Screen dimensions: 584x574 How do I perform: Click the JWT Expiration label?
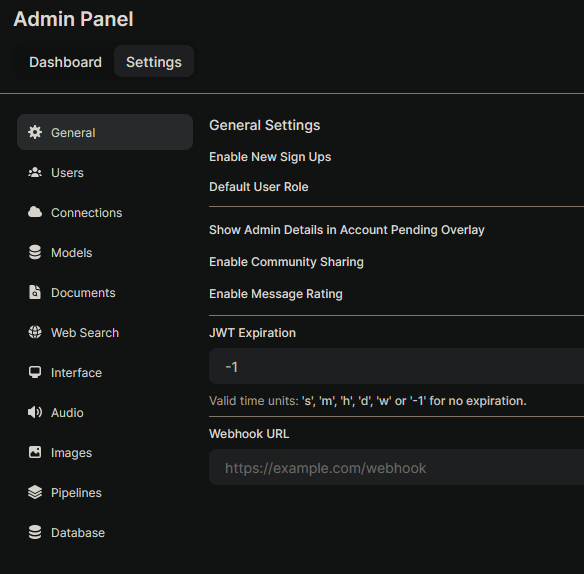tap(252, 333)
